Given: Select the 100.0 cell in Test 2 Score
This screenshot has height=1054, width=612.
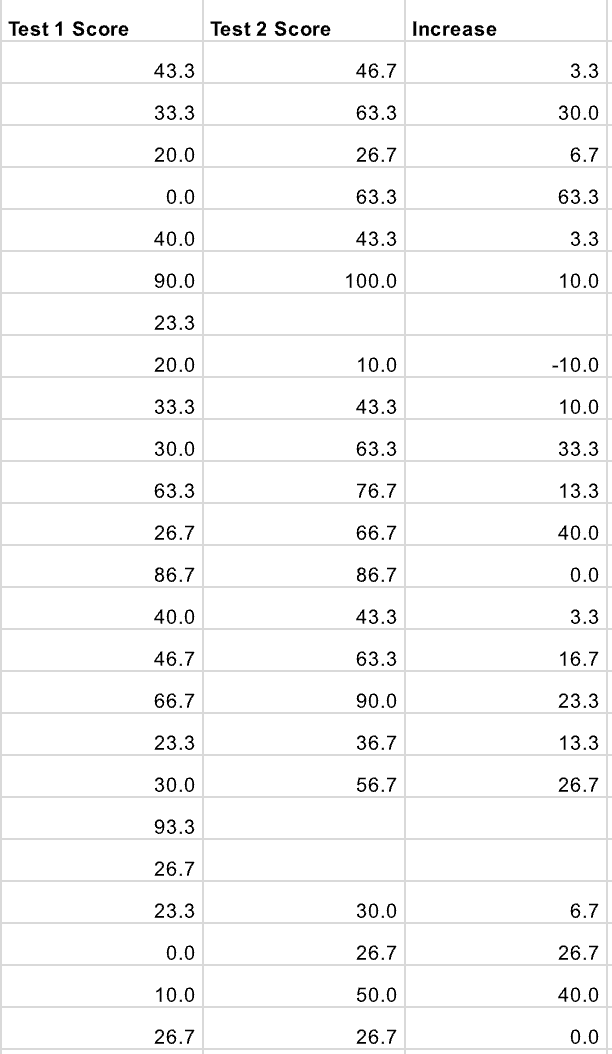Looking at the screenshot, I should 375,281.
